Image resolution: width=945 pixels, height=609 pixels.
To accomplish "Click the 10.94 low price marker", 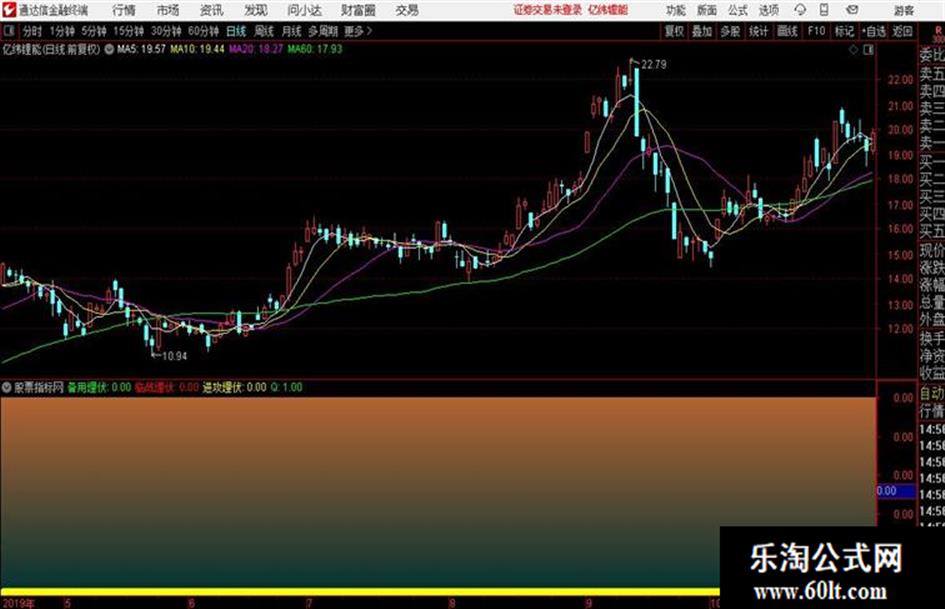I will tap(174, 356).
